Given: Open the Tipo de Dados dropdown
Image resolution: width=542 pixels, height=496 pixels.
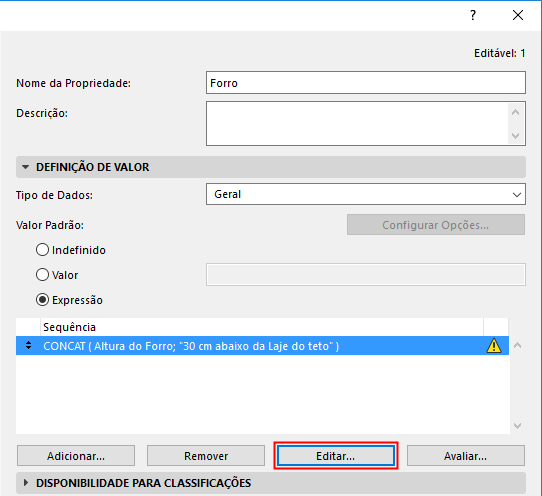Looking at the screenshot, I should click(366, 194).
